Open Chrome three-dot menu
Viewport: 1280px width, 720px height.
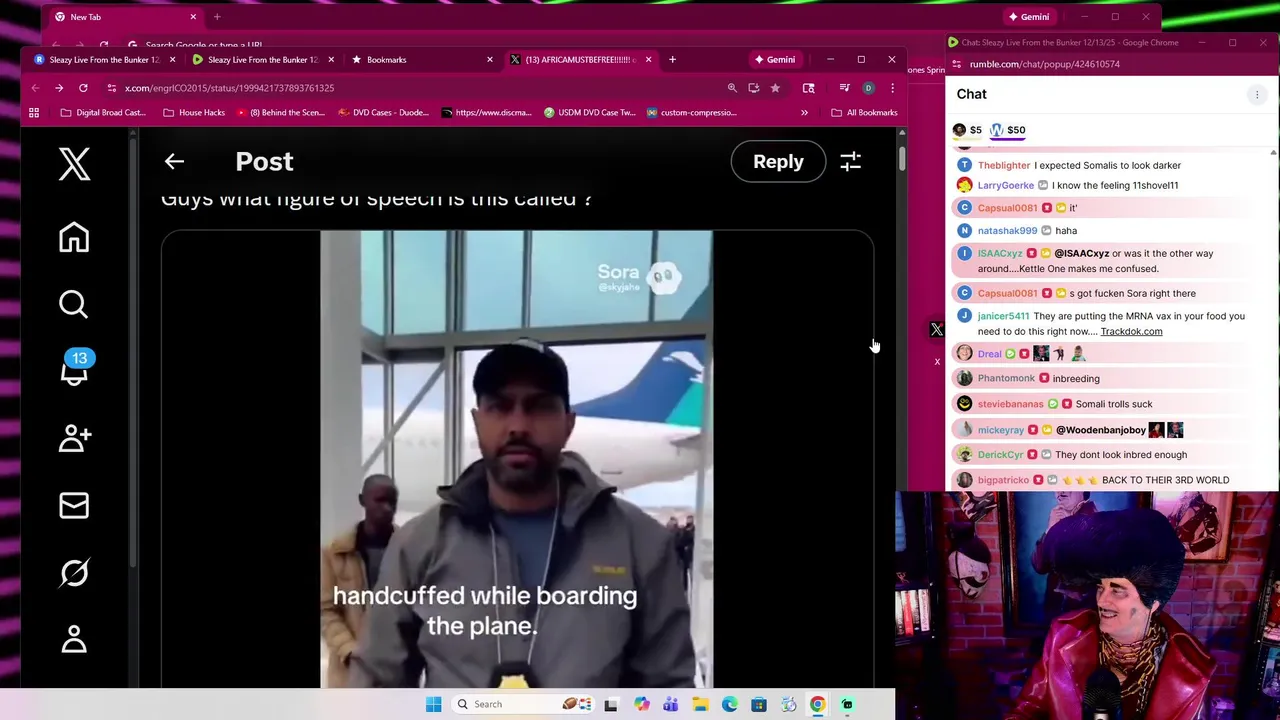[x=892, y=88]
